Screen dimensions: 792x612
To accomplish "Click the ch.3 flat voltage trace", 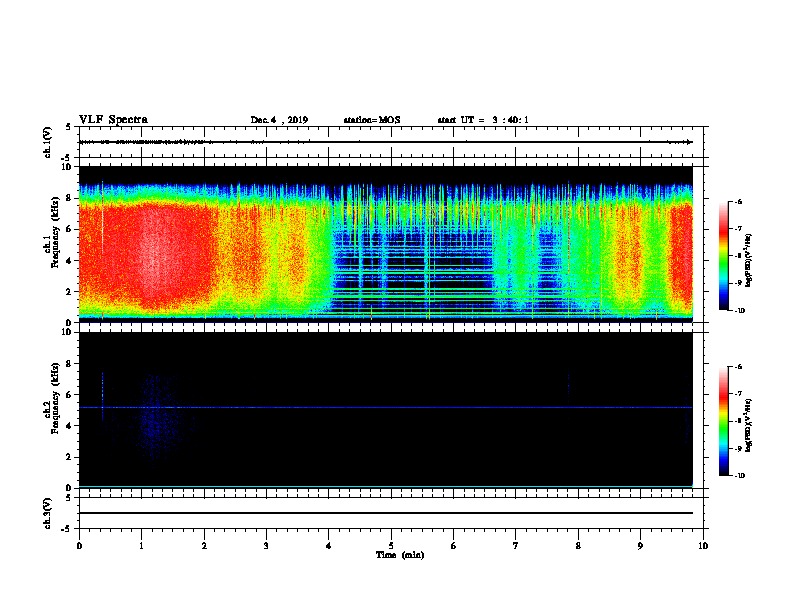I will click(386, 513).
